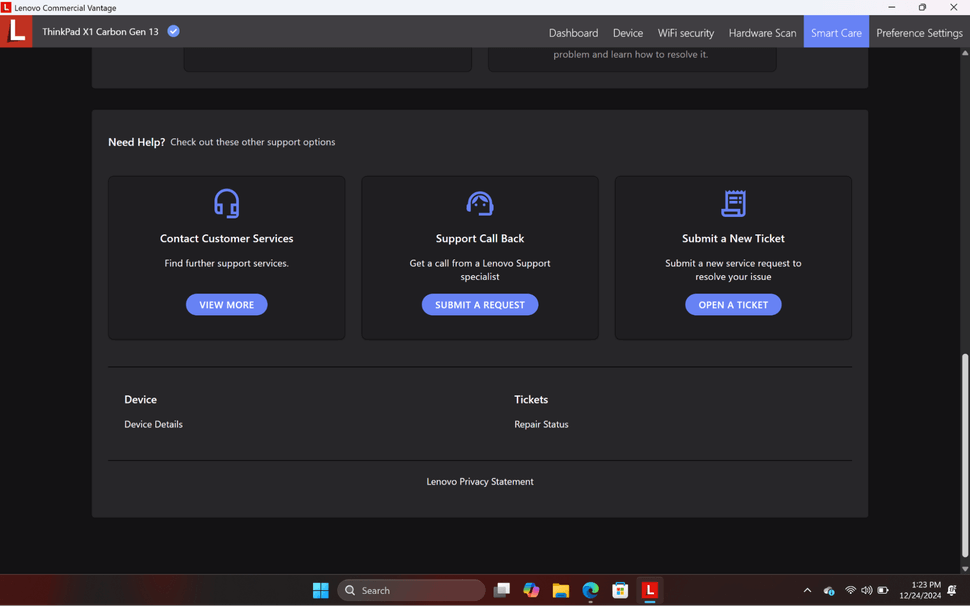Open the Hardware Scan tab
The width and height of the screenshot is (970, 606).
coord(762,33)
